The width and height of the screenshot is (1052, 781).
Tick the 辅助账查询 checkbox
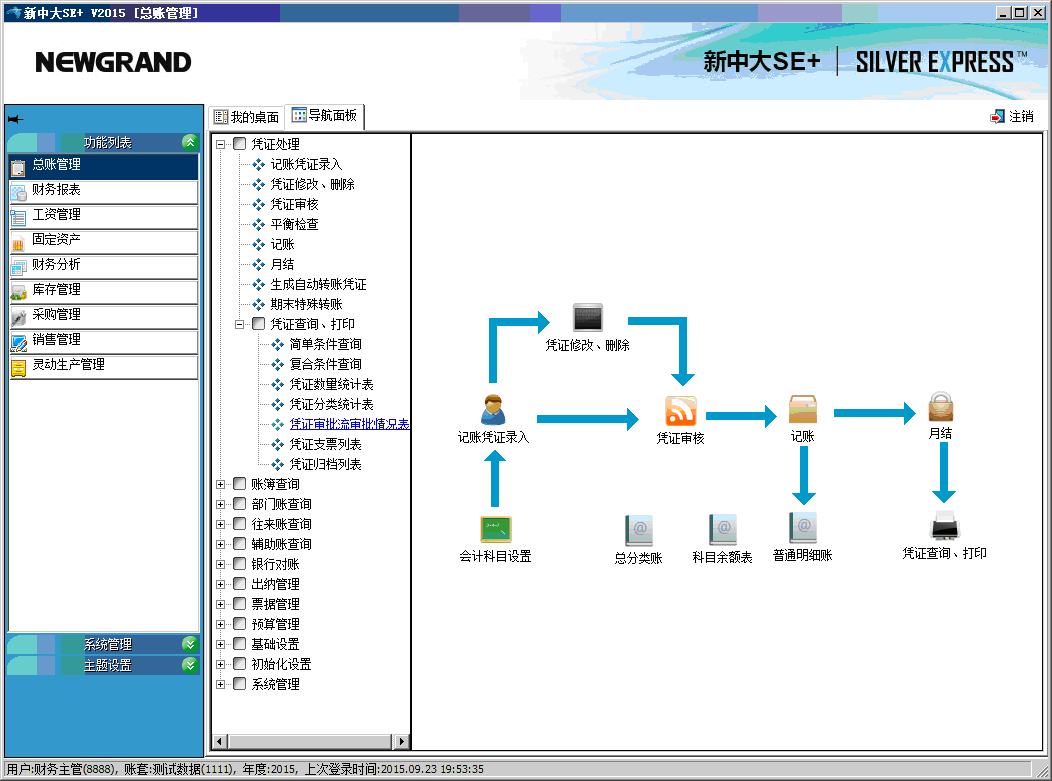coord(240,543)
